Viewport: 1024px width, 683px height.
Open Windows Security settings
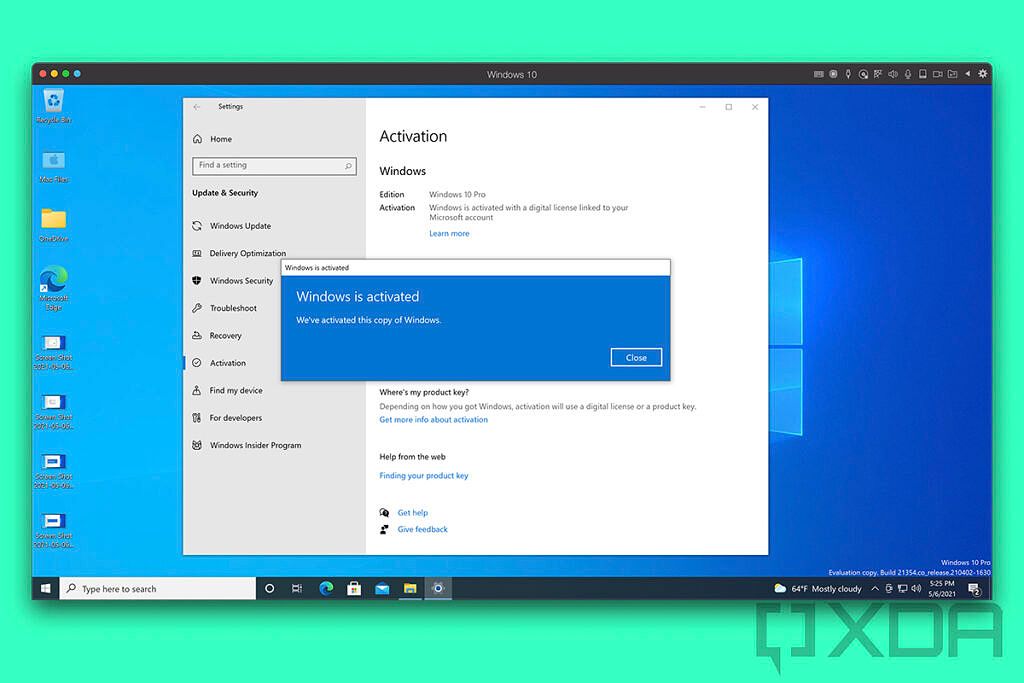coord(240,281)
